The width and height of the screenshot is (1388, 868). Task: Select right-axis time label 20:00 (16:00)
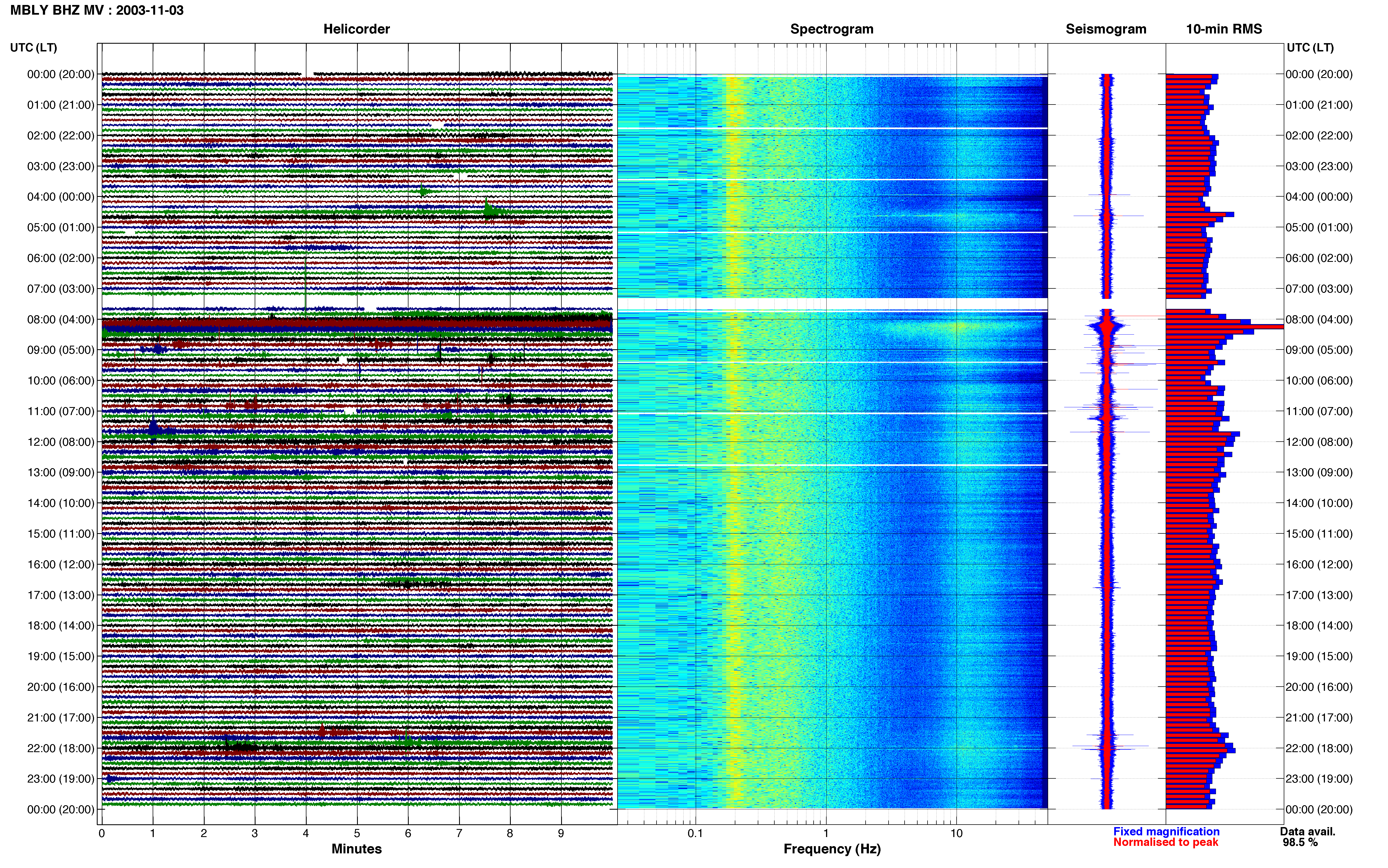(x=1319, y=687)
